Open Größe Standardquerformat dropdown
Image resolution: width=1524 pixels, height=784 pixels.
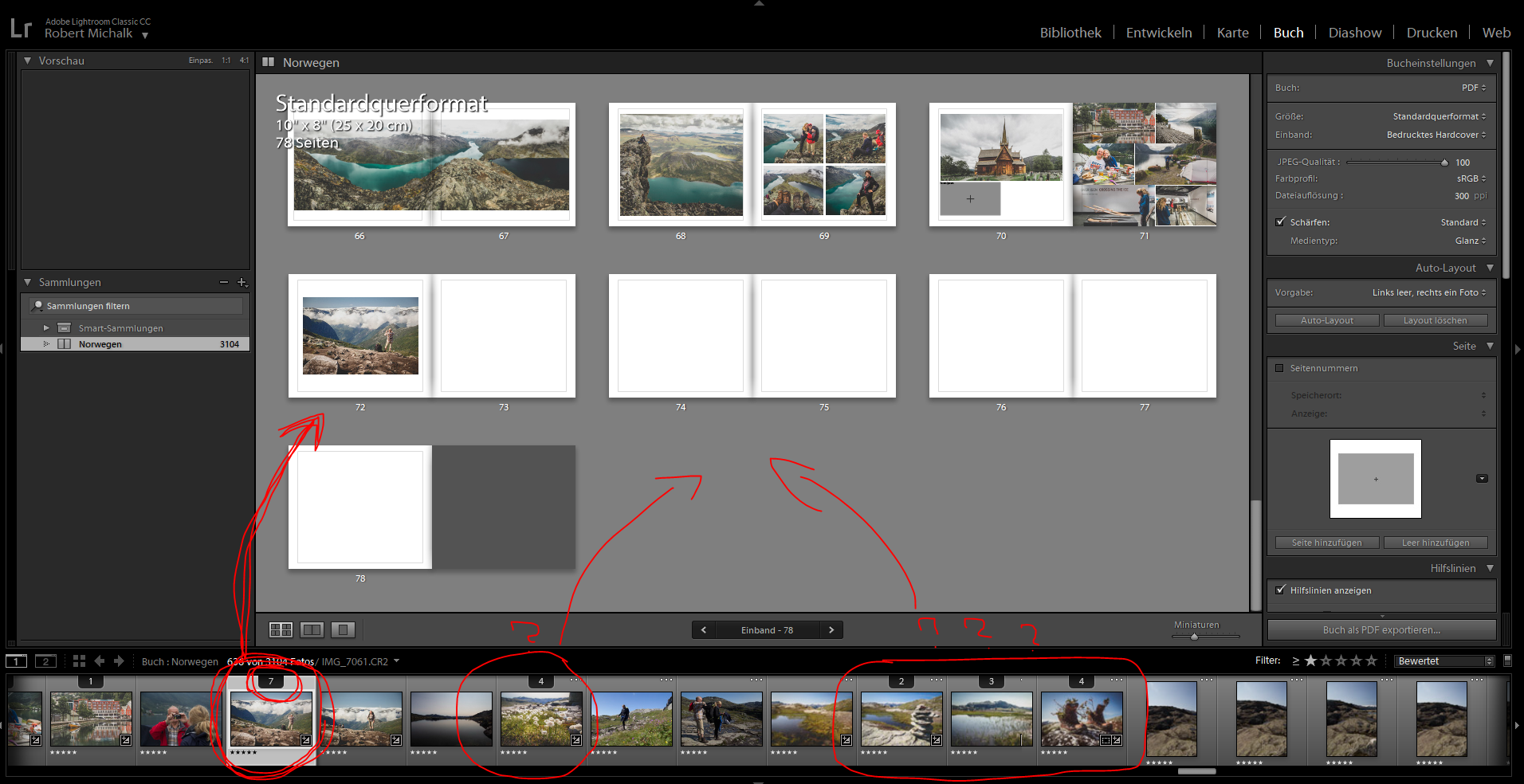(x=1440, y=116)
